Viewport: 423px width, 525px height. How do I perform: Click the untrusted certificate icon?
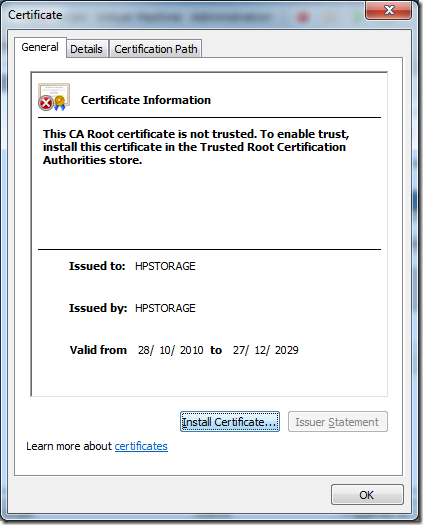coord(54,97)
